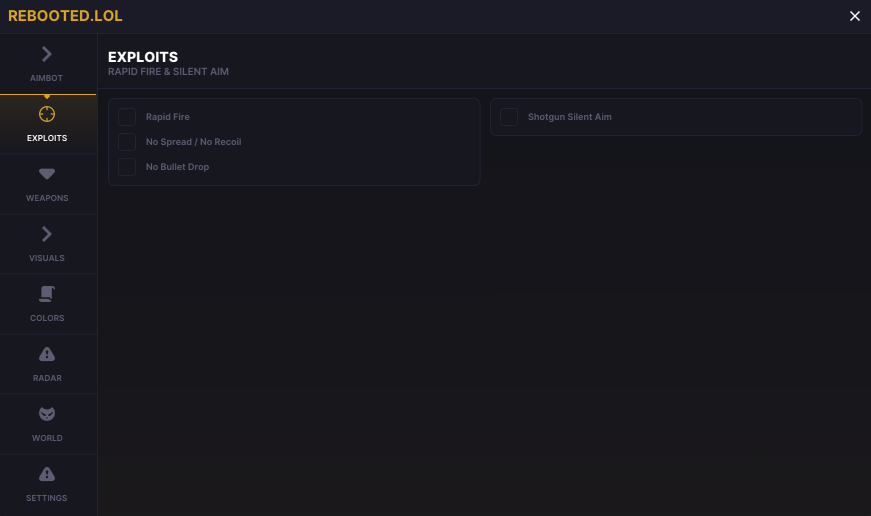Click the Aimbot chevron icon in sidebar
The height and width of the screenshot is (516, 871).
[47, 54]
